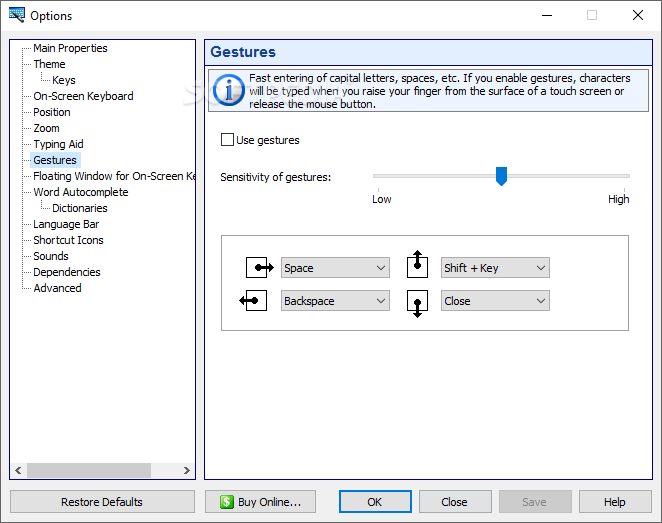The width and height of the screenshot is (662, 523).
Task: Confirm with the OK button
Action: point(375,501)
